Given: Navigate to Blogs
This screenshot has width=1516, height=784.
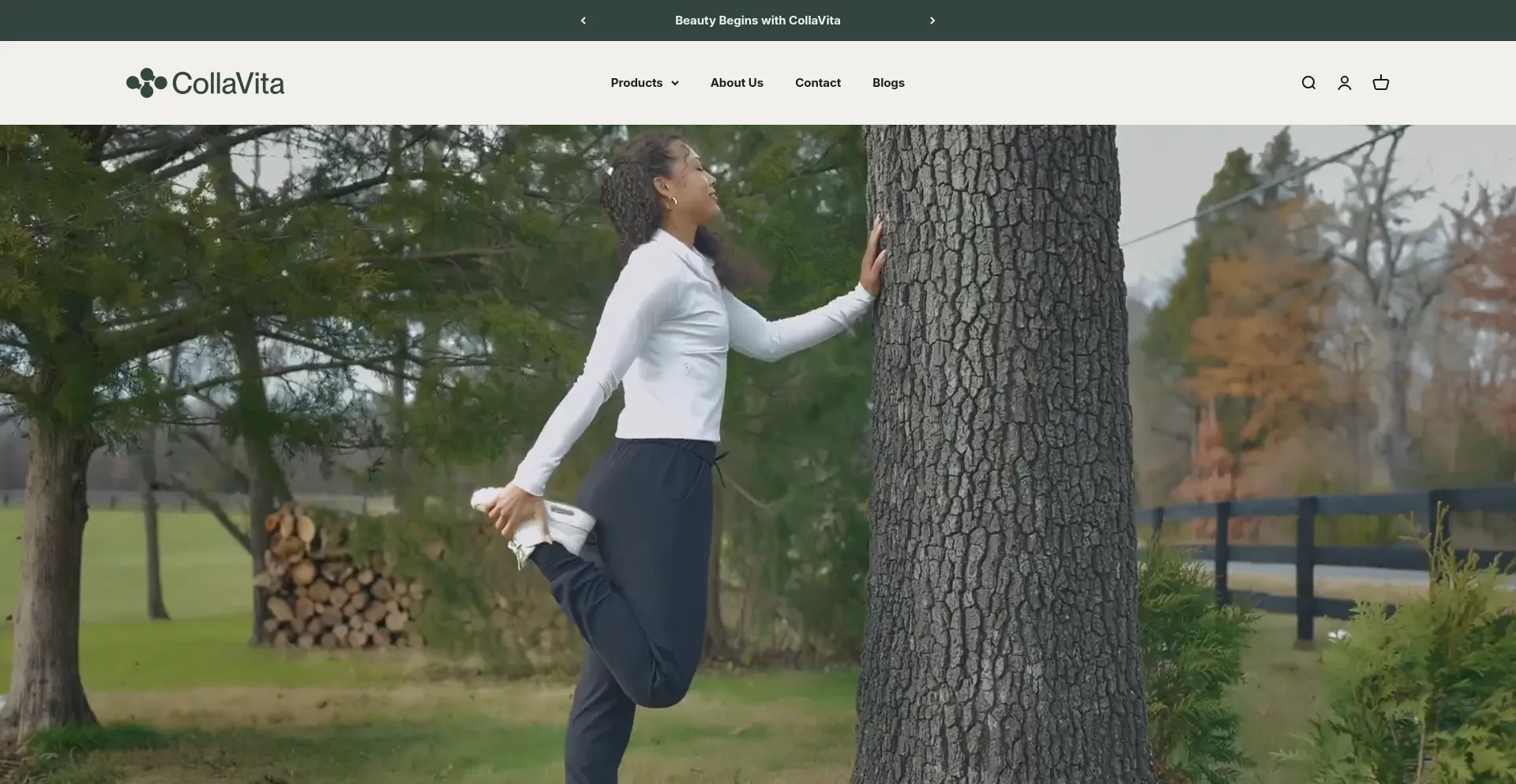Looking at the screenshot, I should [x=888, y=83].
